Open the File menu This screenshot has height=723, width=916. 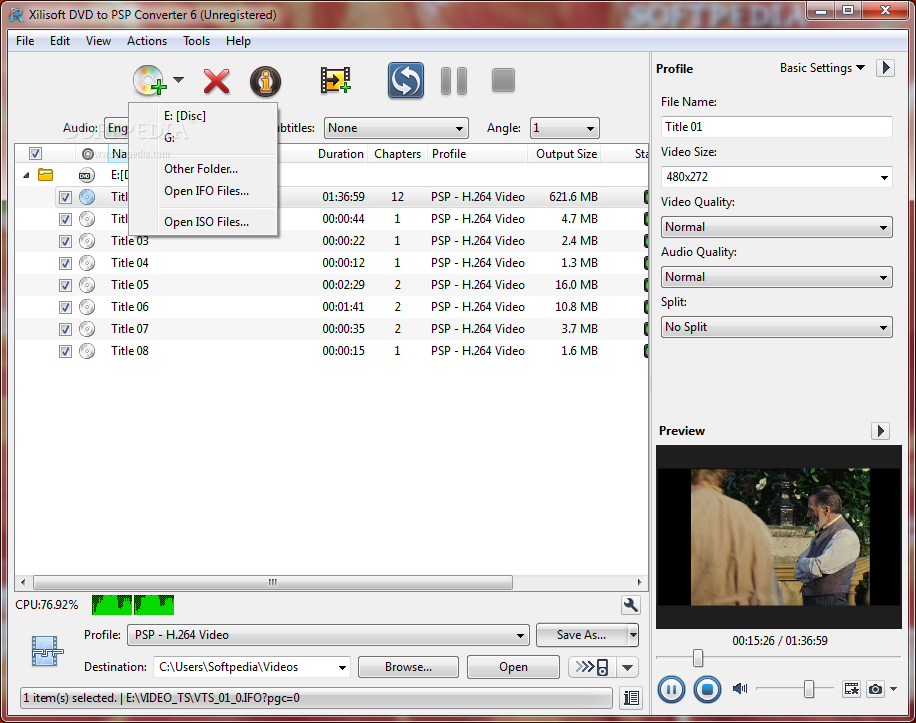(x=25, y=41)
